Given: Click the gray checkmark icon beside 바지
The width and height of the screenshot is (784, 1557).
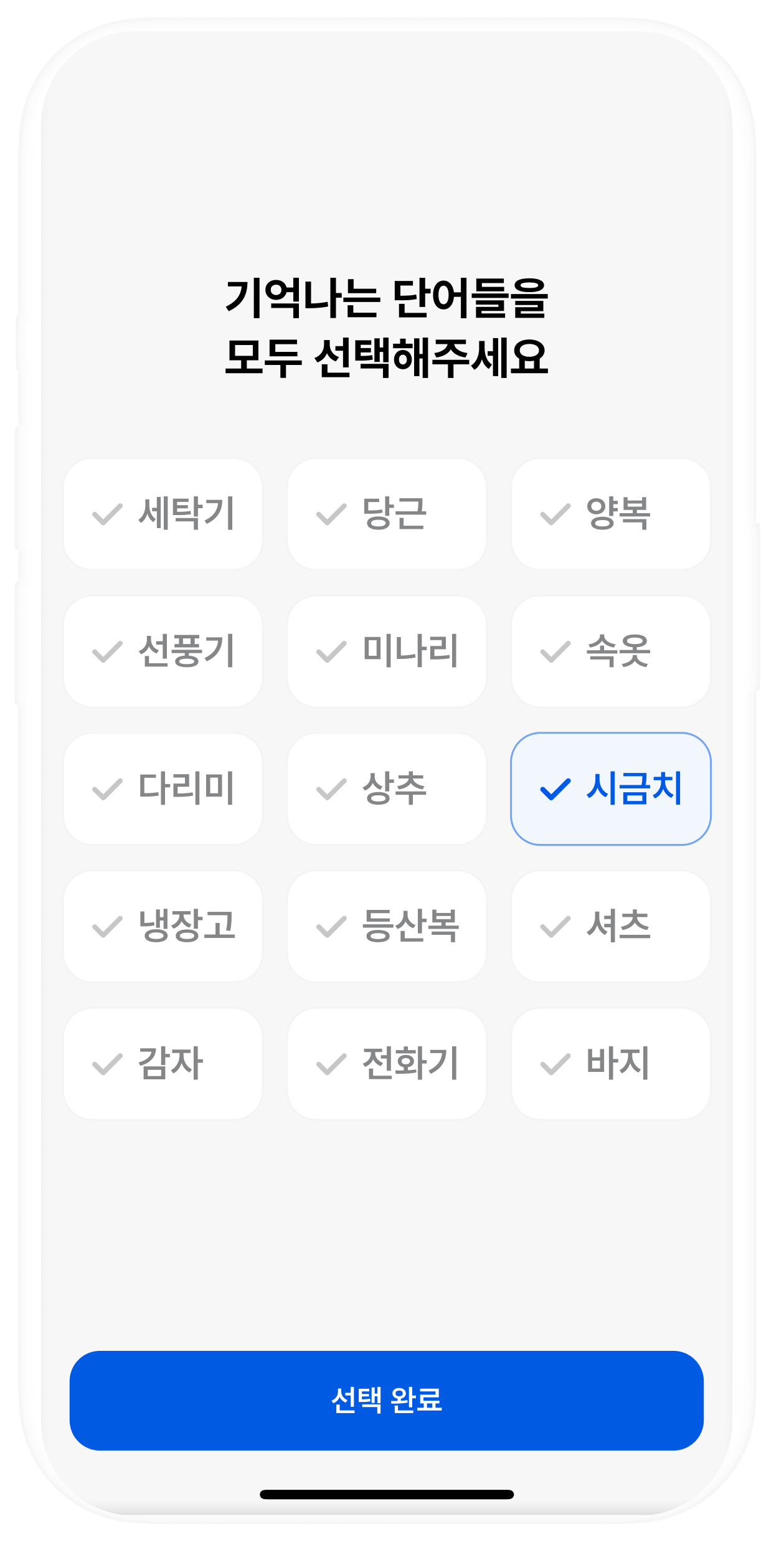Looking at the screenshot, I should (555, 1064).
